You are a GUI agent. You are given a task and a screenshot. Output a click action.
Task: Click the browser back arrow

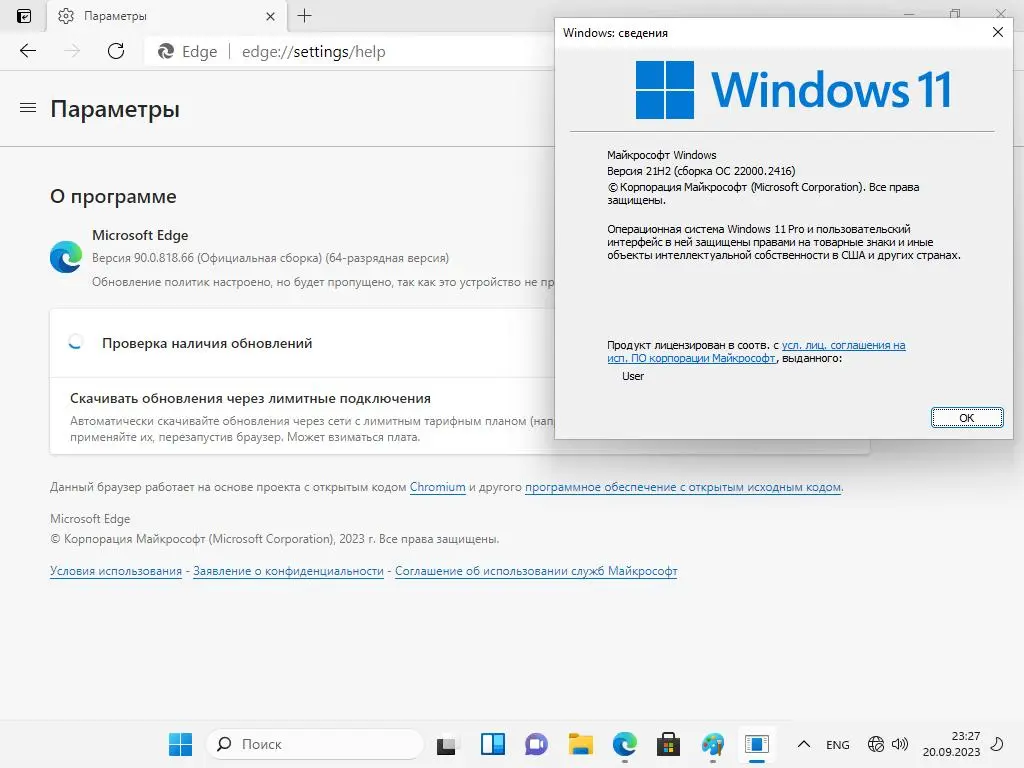tap(28, 51)
